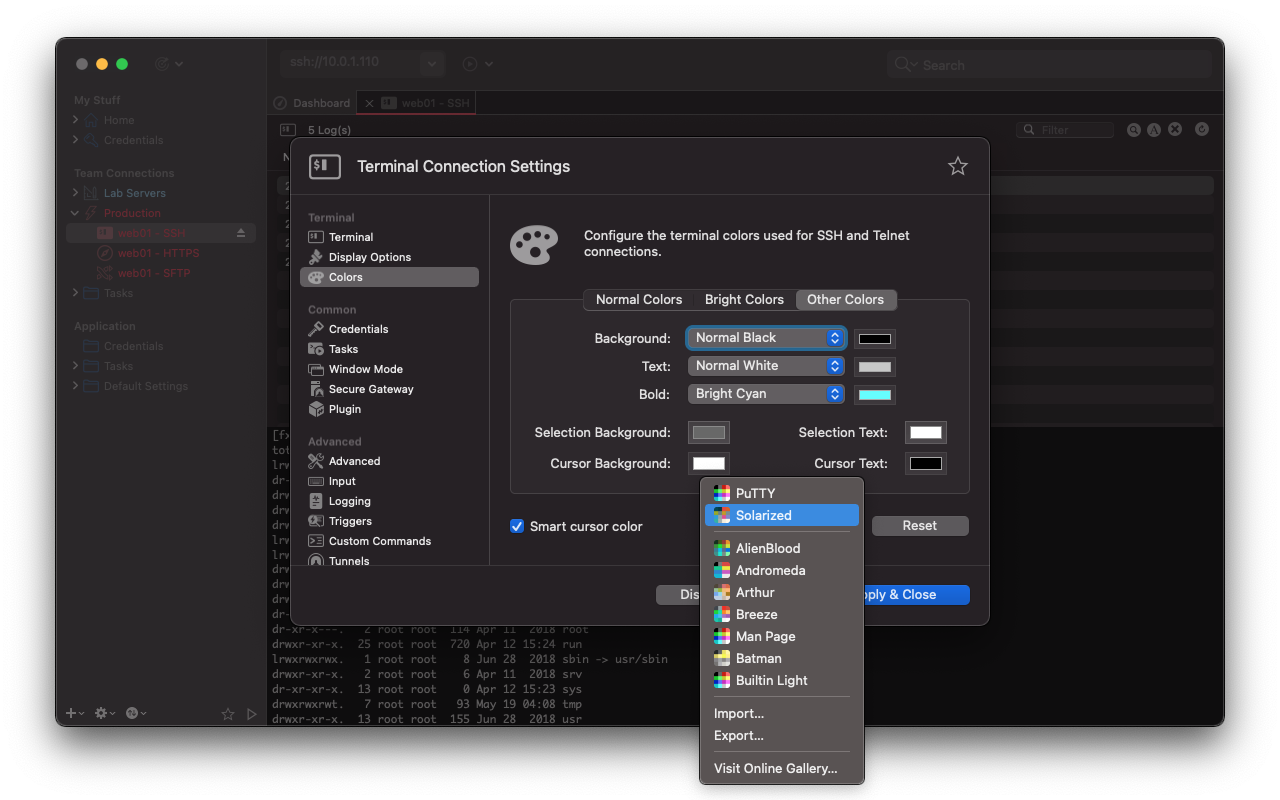
Task: Open Text color dropdown
Action: point(766,366)
